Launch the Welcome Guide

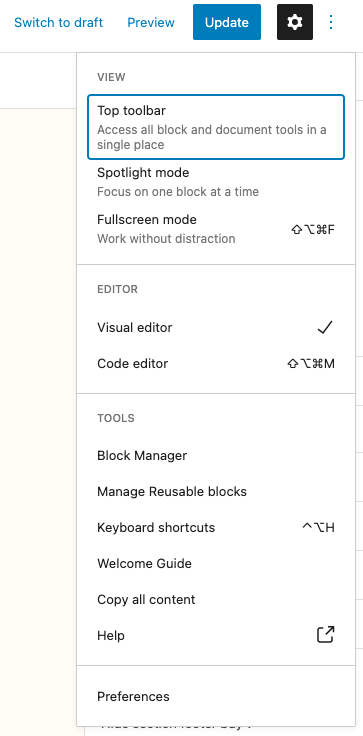coord(216,563)
